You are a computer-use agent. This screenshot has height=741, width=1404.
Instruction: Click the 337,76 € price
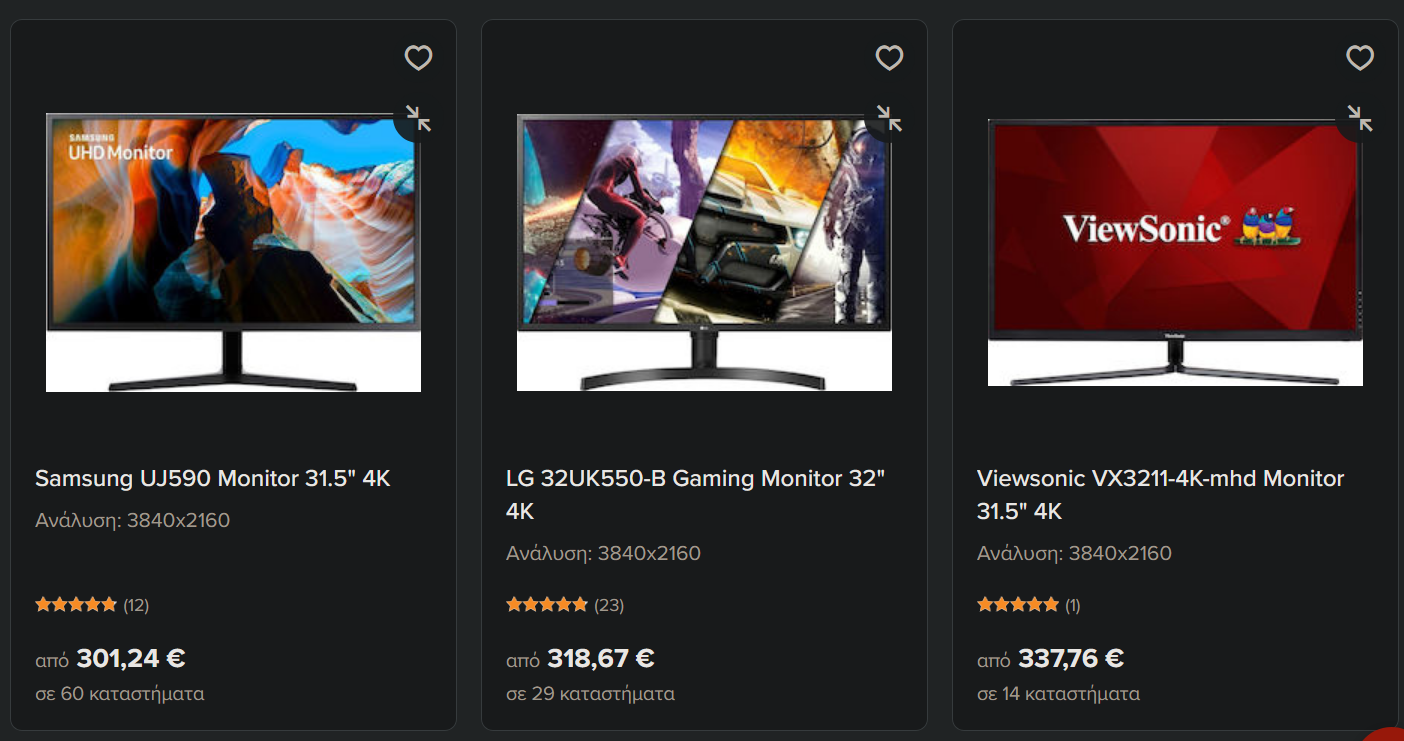(x=1071, y=658)
